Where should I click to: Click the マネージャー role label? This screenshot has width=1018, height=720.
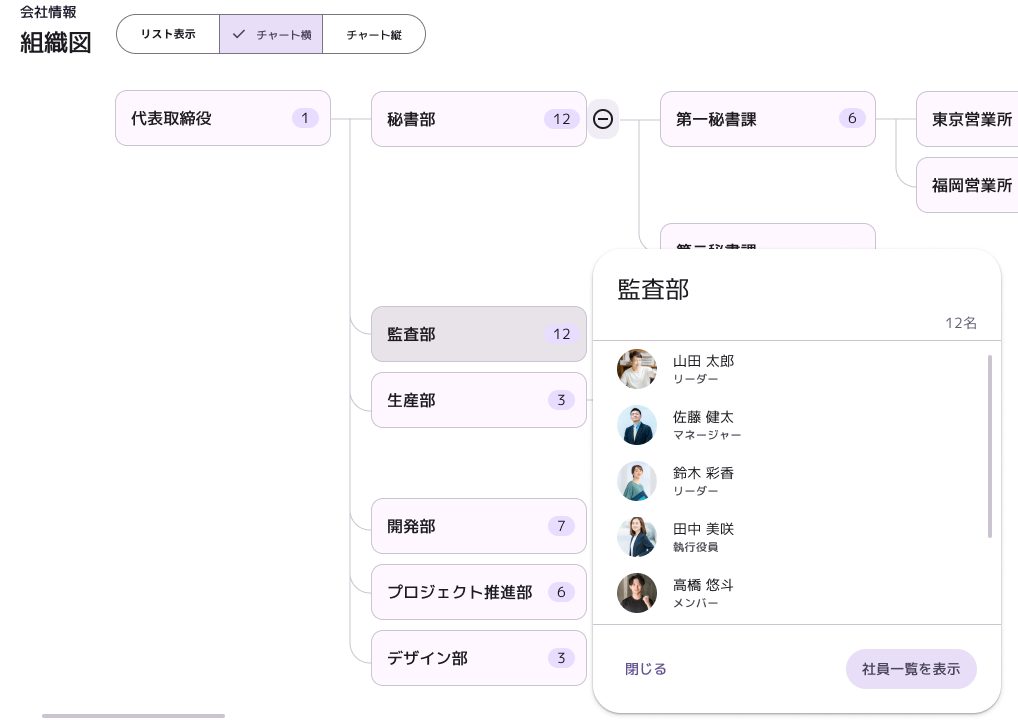tap(706, 435)
